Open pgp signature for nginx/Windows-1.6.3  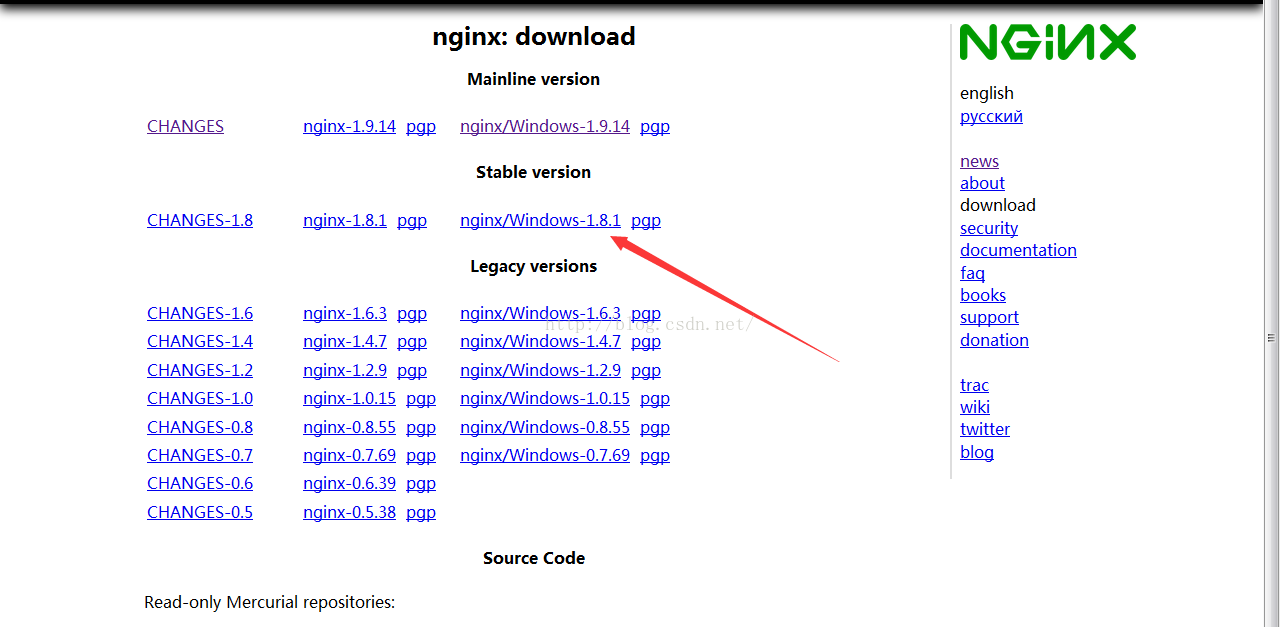pos(646,314)
